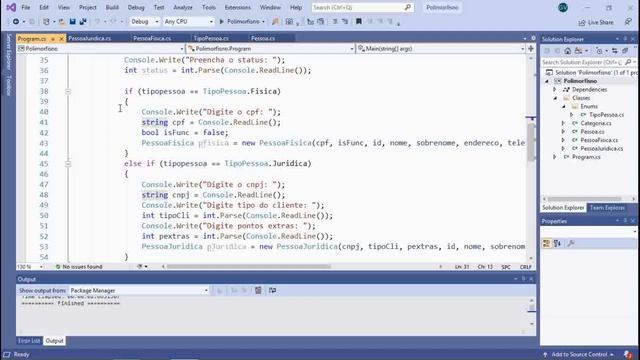Pin the Program.cs tab
This screenshot has height=360, width=640.
(x=53, y=39)
